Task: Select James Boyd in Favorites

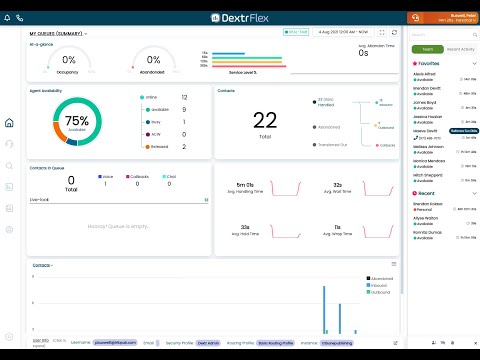Action: coord(445,105)
